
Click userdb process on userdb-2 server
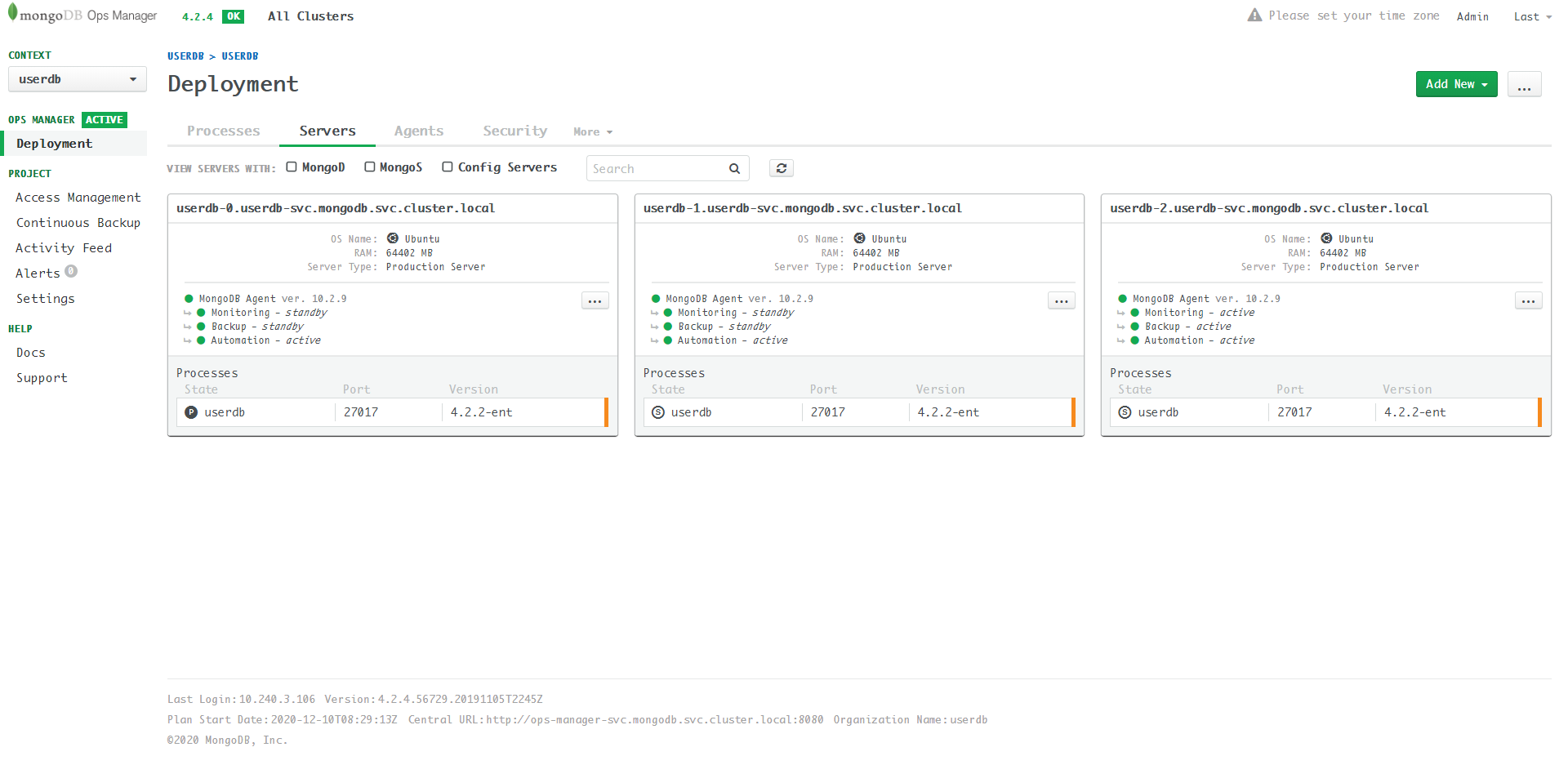tap(1159, 412)
